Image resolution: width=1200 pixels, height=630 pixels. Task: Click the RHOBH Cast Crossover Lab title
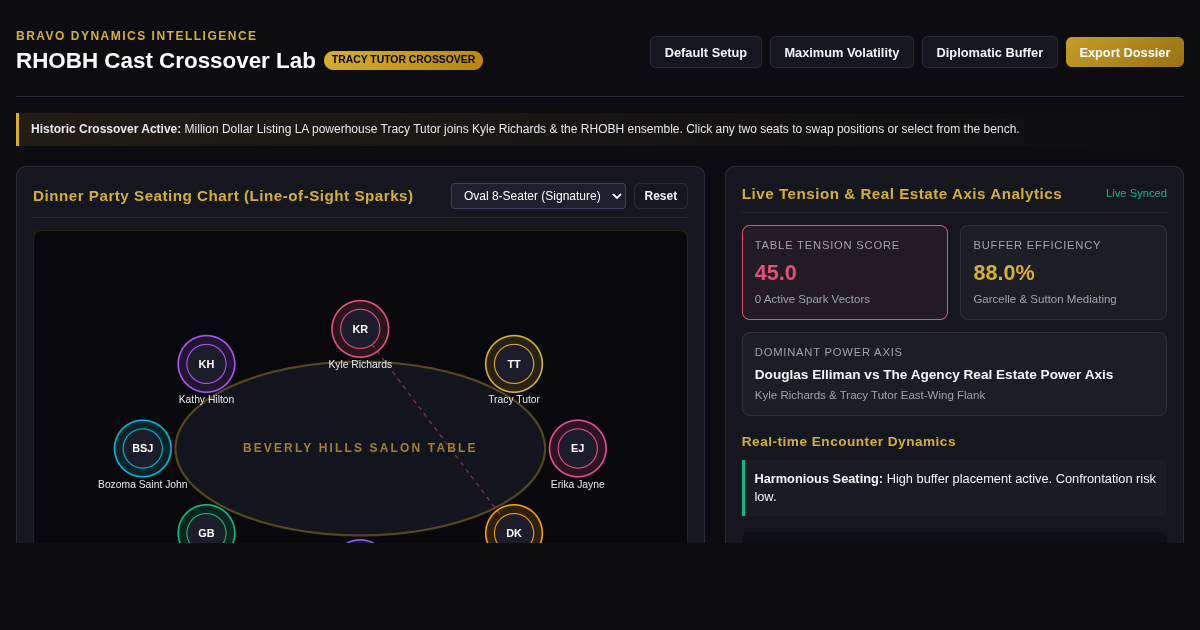[x=166, y=60]
